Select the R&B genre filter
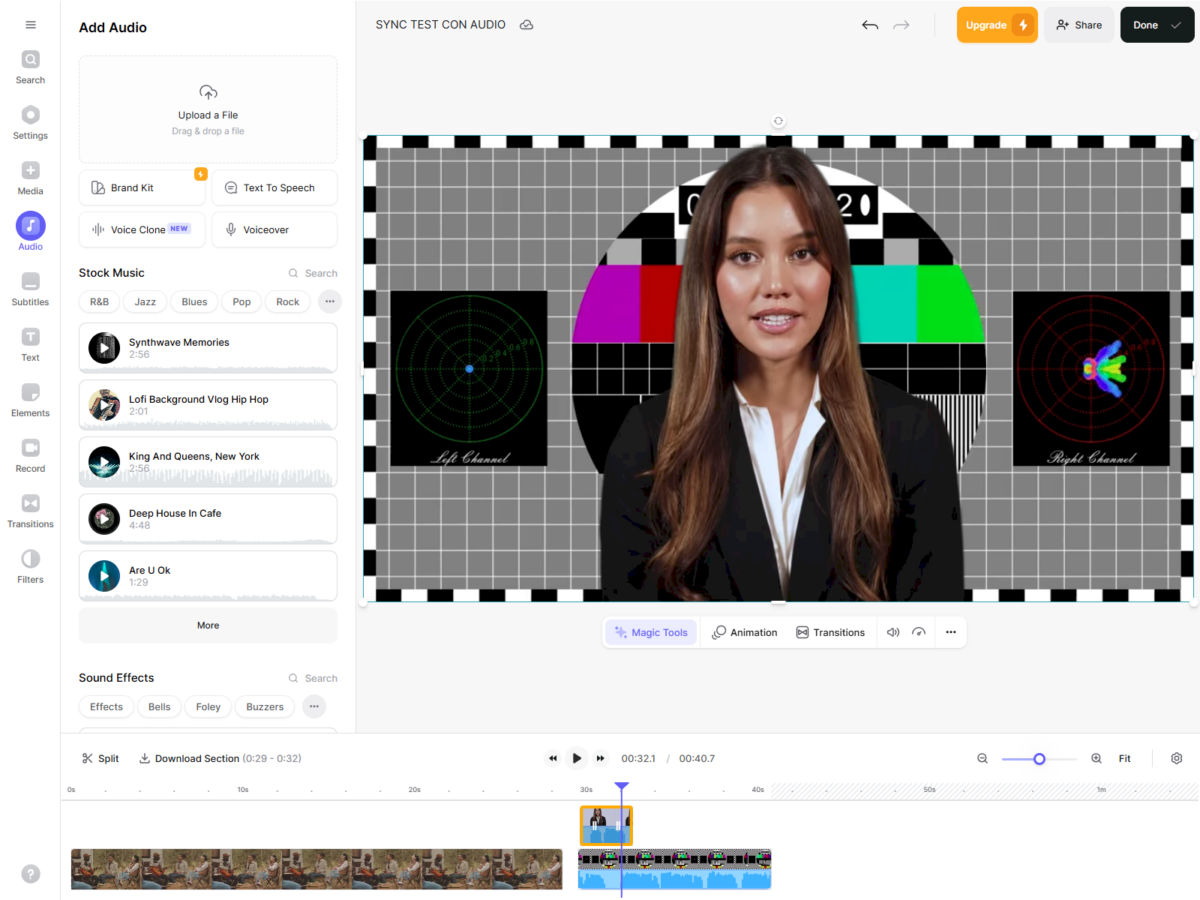The image size is (1200, 900). click(x=99, y=301)
